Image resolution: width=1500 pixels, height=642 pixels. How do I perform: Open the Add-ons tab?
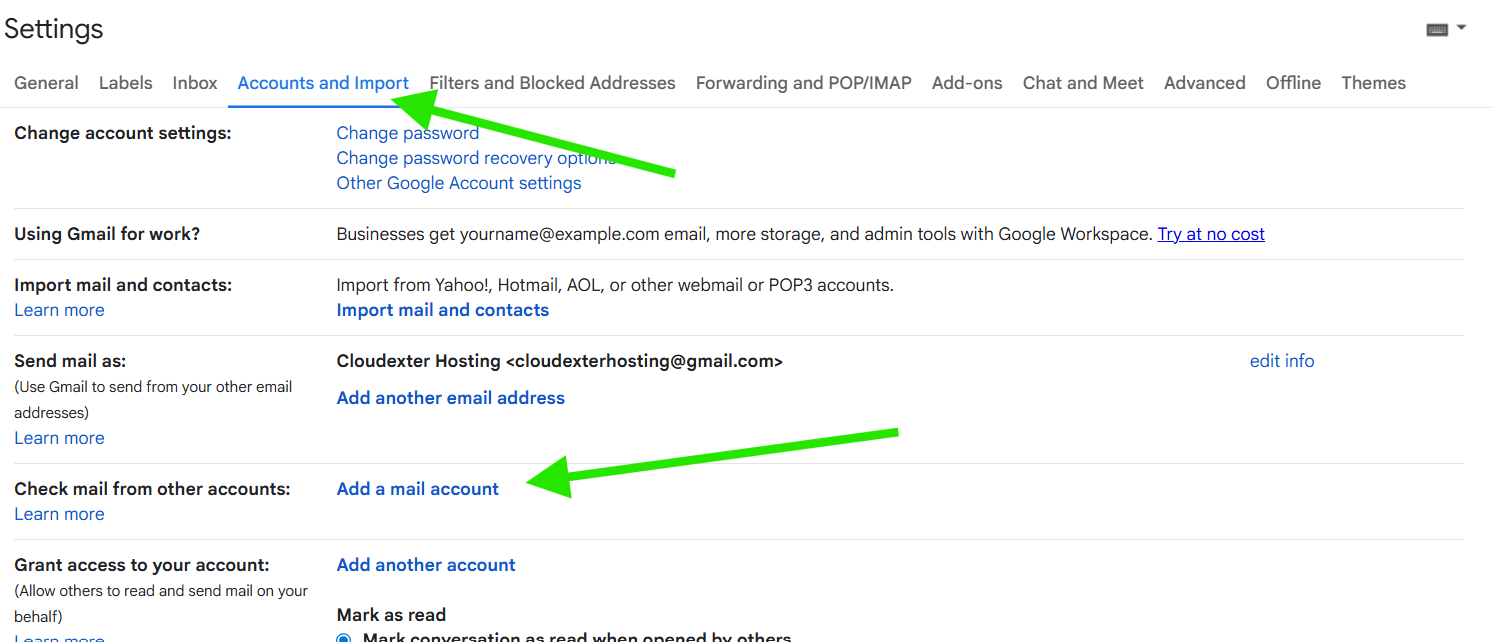(x=967, y=83)
